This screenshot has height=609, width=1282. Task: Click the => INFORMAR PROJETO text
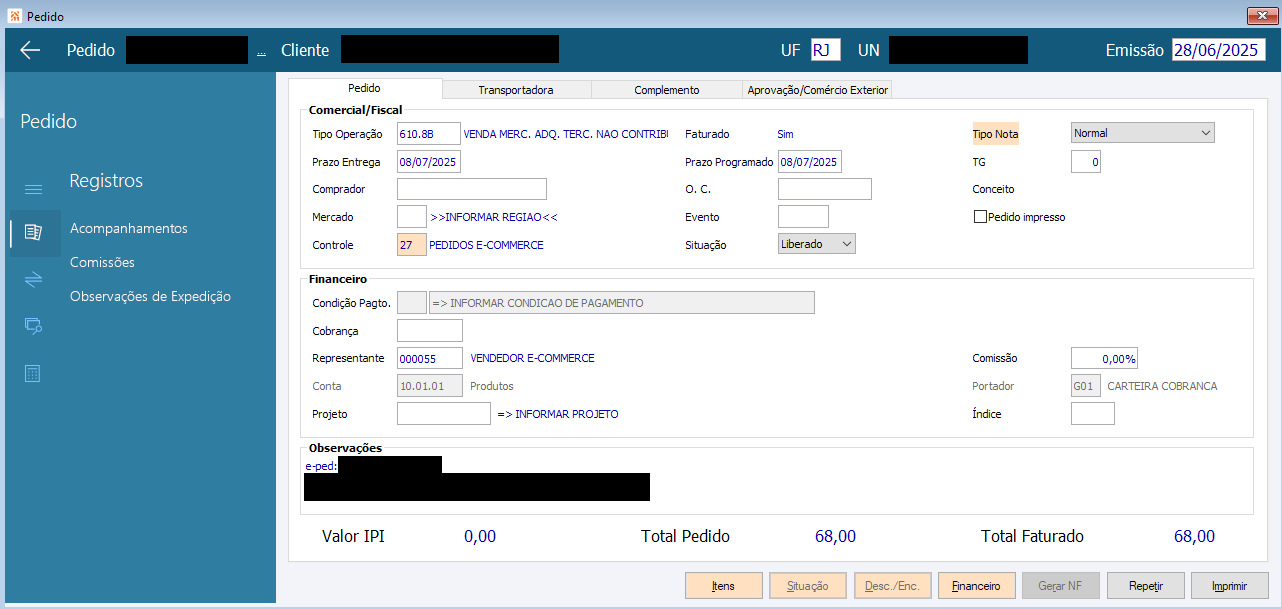coord(558,413)
